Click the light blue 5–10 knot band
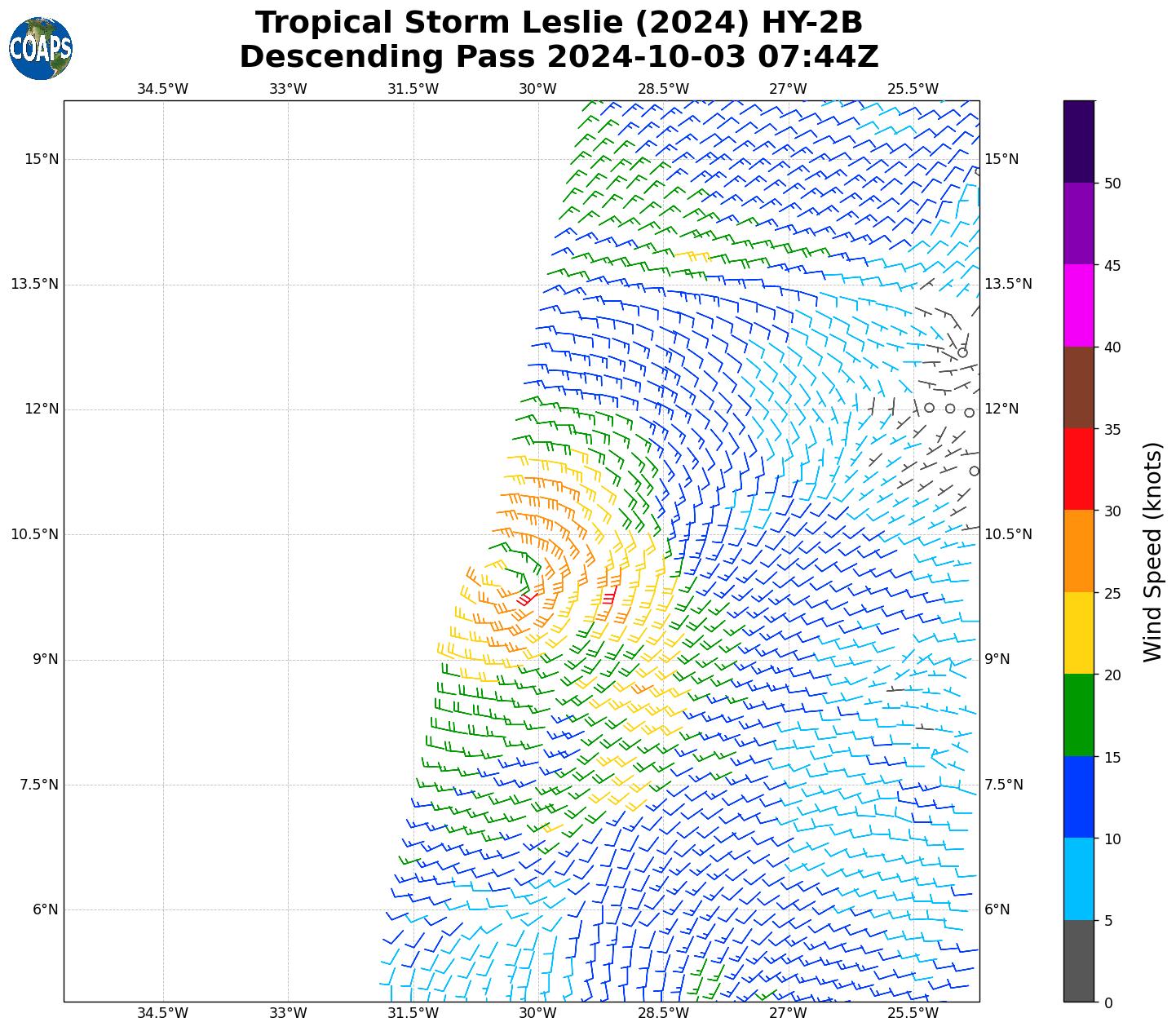 tap(1079, 878)
